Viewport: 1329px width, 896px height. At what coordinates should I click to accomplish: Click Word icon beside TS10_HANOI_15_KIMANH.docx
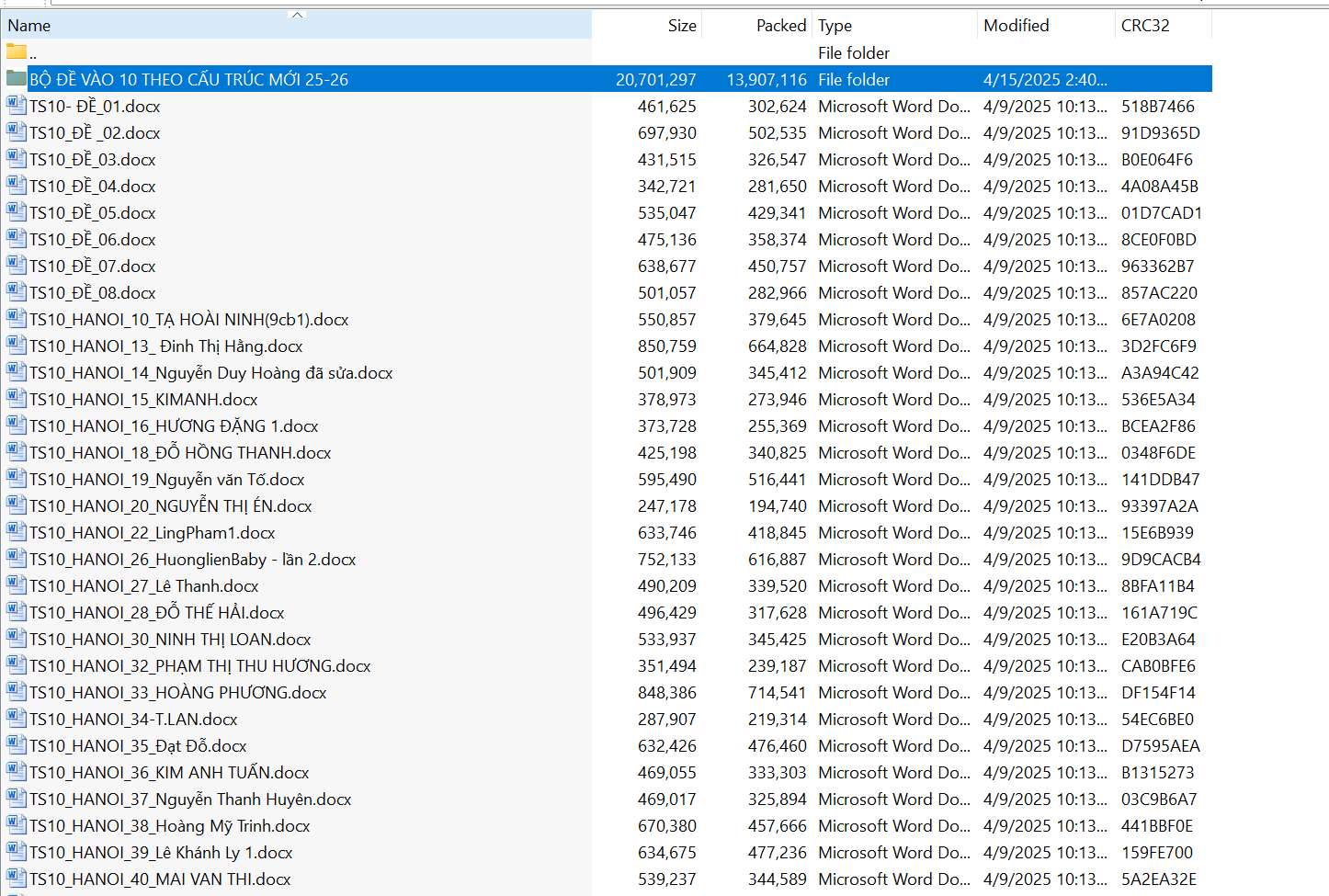(16, 399)
